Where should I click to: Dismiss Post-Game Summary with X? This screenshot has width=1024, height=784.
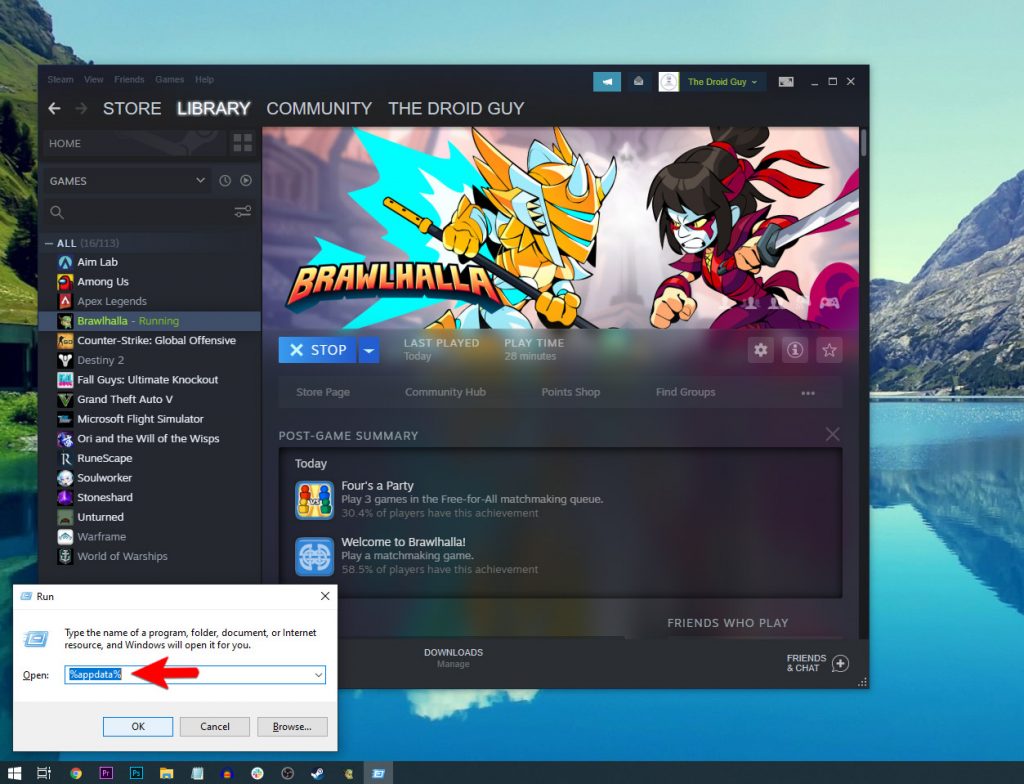pyautogui.click(x=833, y=434)
